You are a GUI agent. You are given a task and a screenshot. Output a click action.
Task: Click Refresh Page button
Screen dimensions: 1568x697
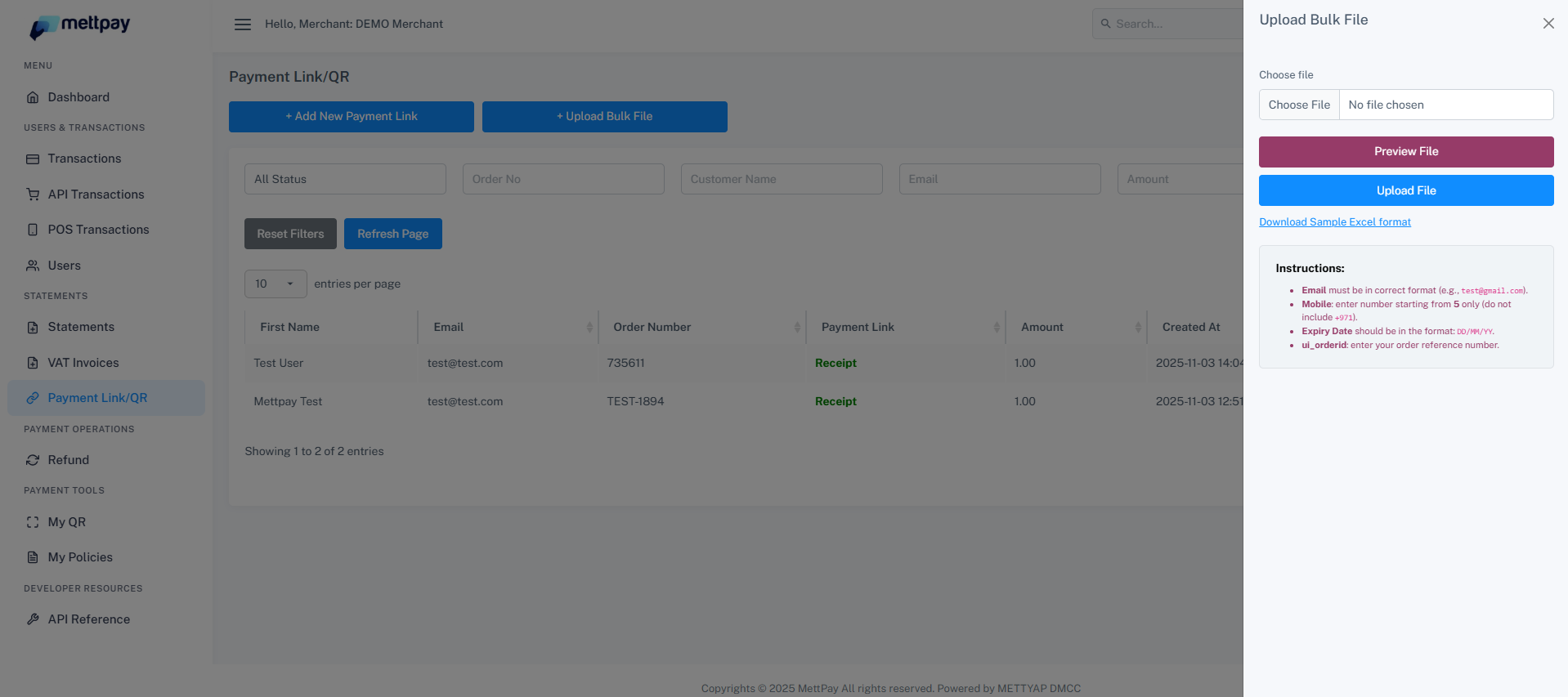coord(393,234)
